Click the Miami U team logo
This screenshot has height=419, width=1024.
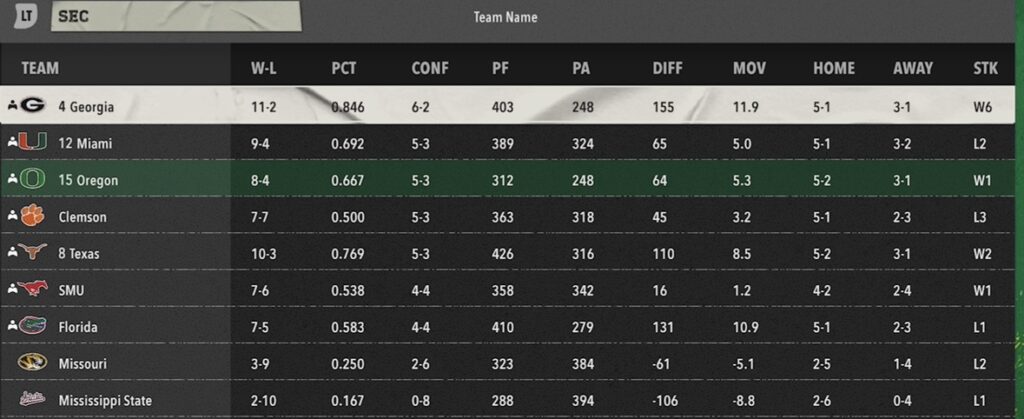point(32,141)
